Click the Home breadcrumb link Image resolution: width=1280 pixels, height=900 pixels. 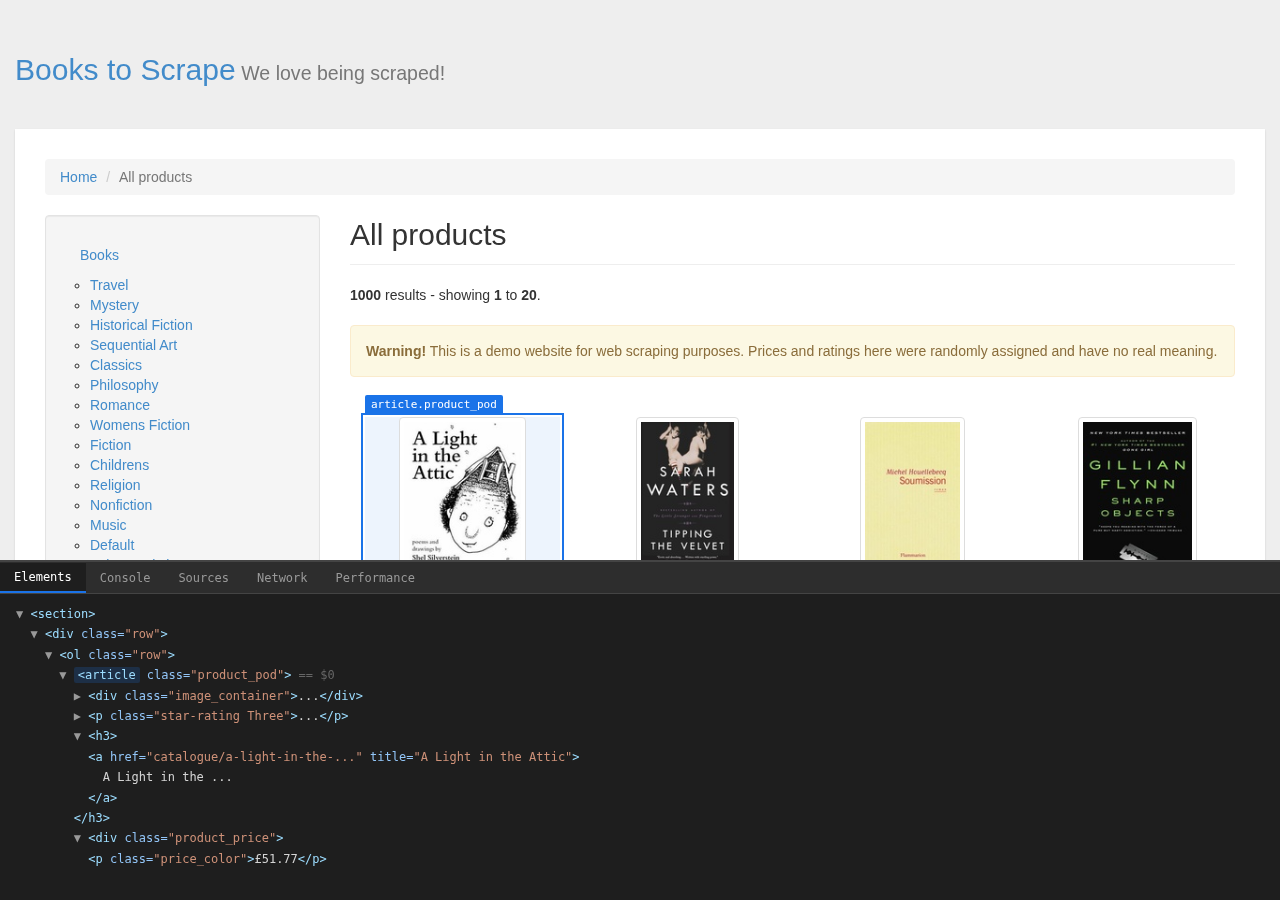pos(78,177)
